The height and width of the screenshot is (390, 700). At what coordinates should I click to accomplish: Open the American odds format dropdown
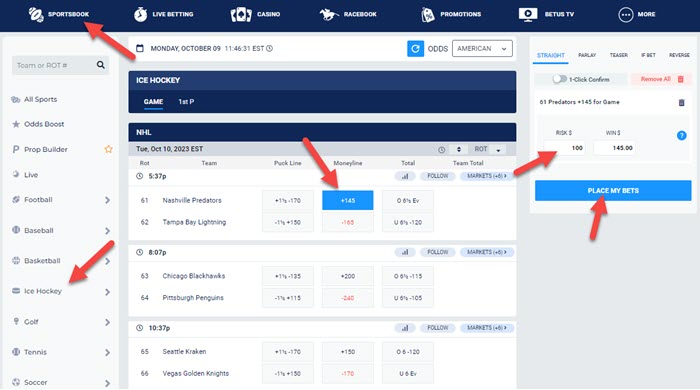point(482,49)
